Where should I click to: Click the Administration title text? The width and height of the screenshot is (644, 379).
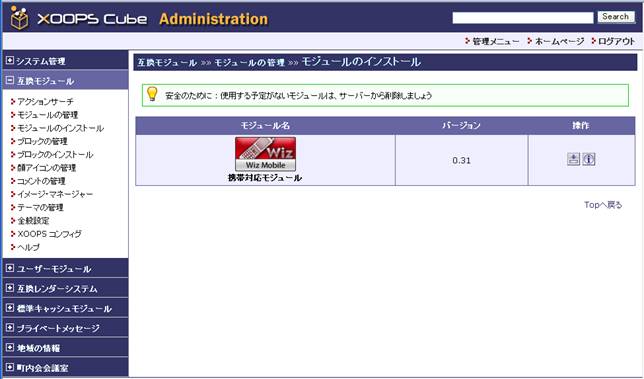point(214,19)
